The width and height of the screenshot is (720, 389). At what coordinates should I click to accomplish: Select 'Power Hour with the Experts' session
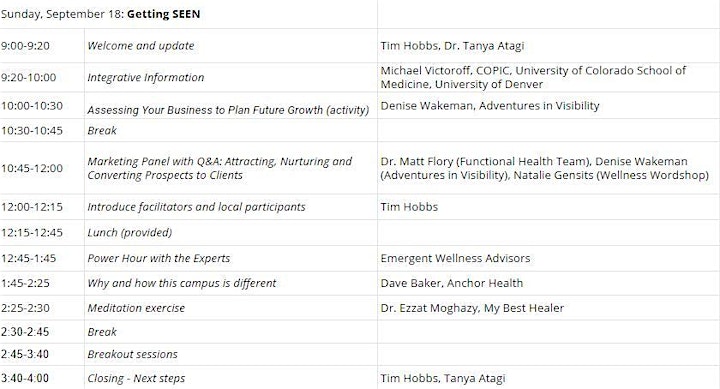coord(158,258)
